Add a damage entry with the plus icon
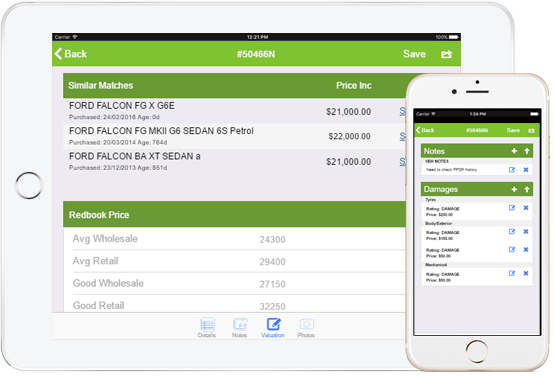This screenshot has height=376, width=555. [x=514, y=189]
